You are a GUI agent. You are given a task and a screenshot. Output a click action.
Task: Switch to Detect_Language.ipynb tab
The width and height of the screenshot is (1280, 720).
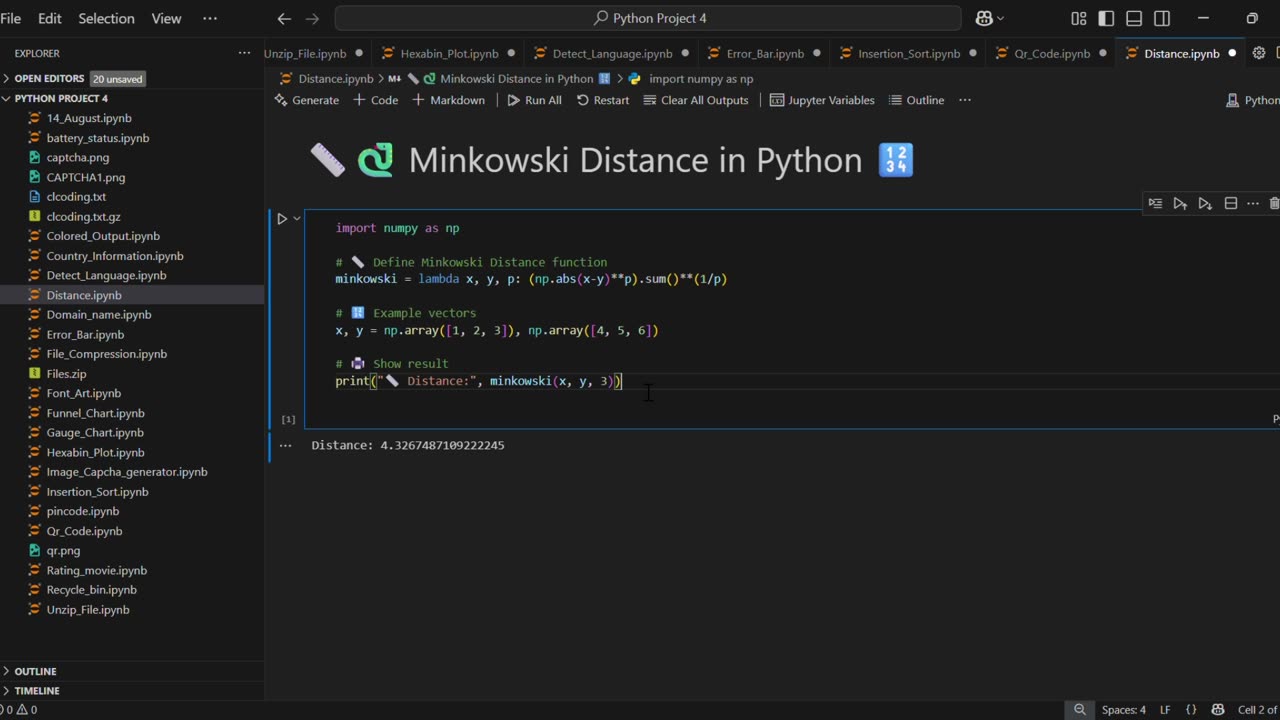click(x=612, y=53)
